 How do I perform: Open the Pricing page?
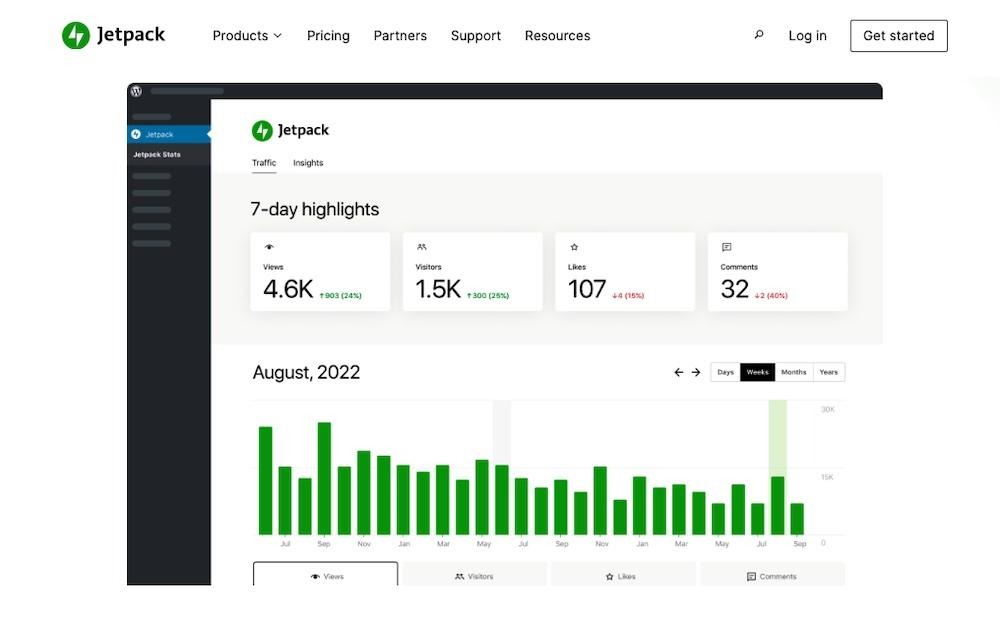tap(328, 36)
